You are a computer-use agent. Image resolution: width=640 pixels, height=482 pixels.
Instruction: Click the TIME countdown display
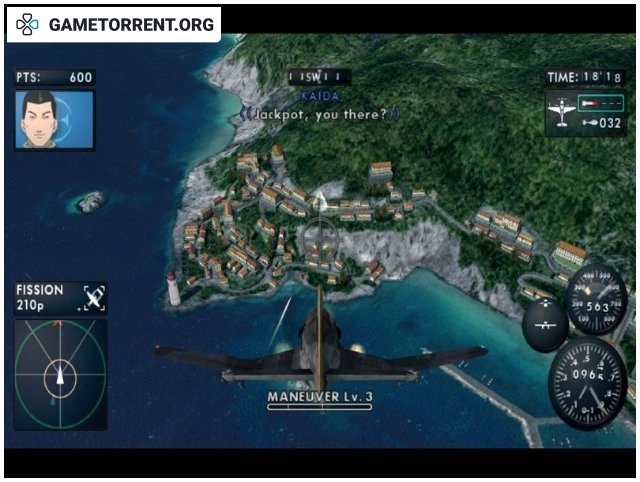[584, 77]
